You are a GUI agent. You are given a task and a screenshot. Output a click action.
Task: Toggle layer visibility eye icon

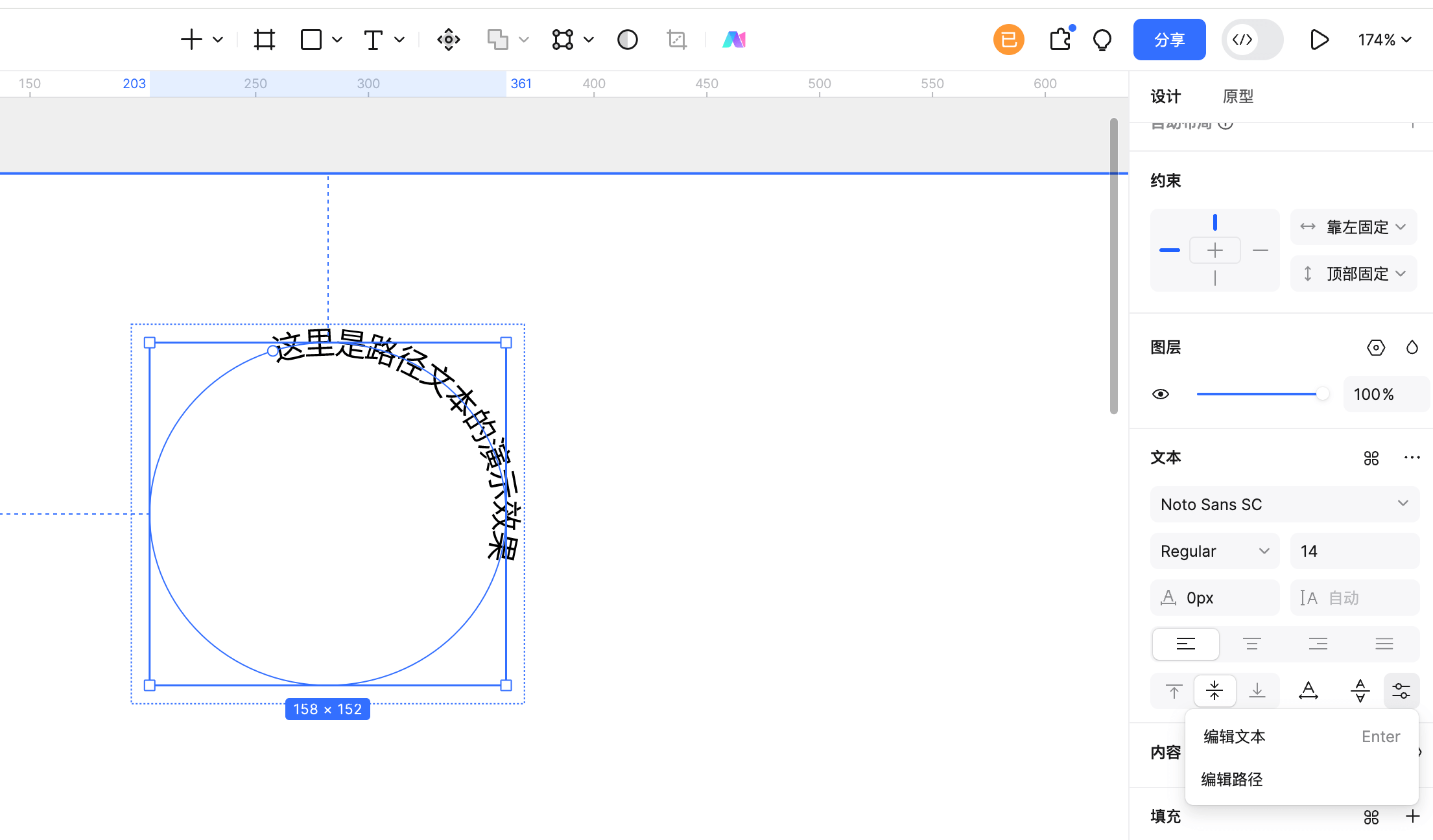tap(1161, 394)
